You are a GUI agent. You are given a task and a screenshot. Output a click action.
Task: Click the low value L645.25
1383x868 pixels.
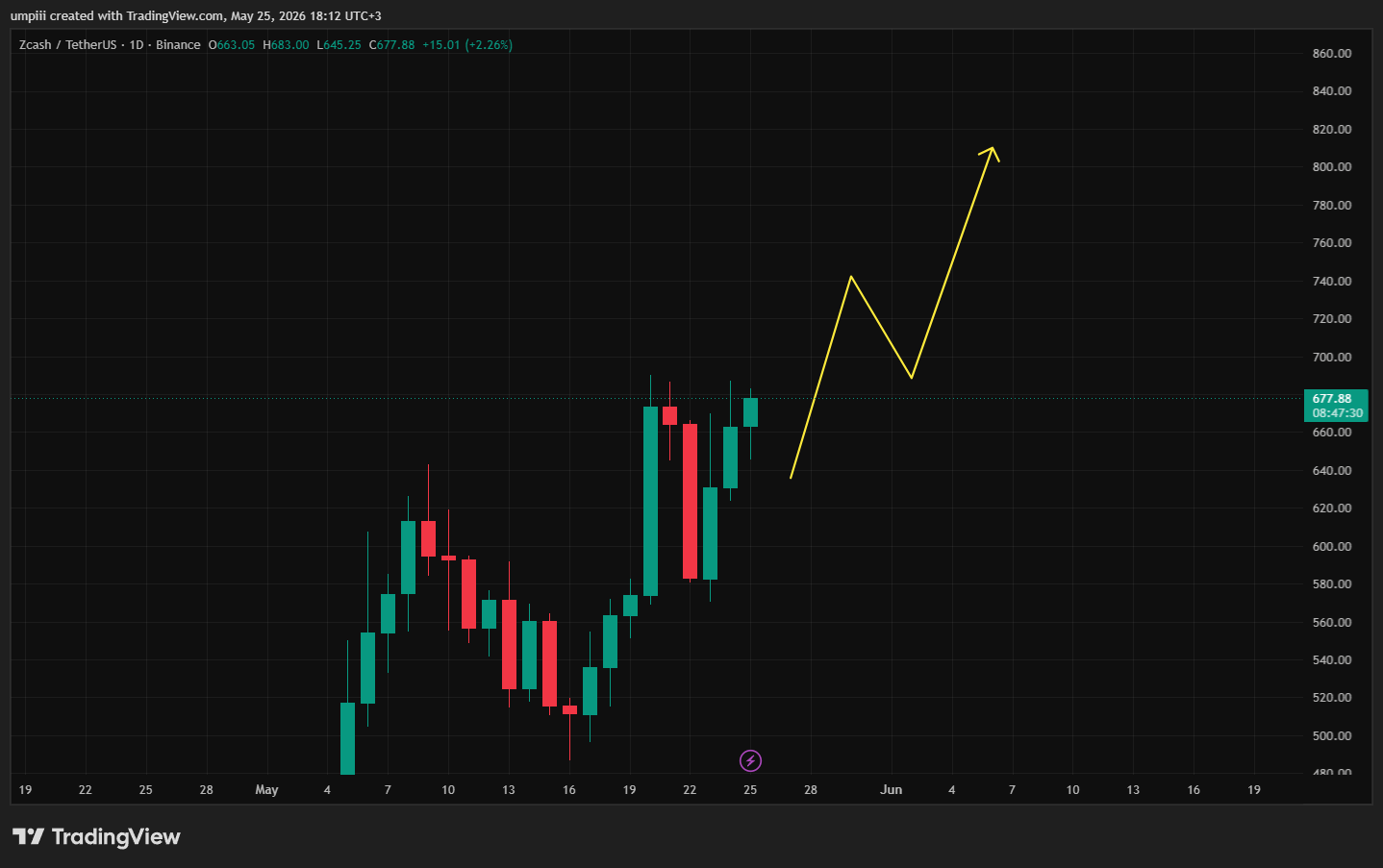pyautogui.click(x=339, y=45)
